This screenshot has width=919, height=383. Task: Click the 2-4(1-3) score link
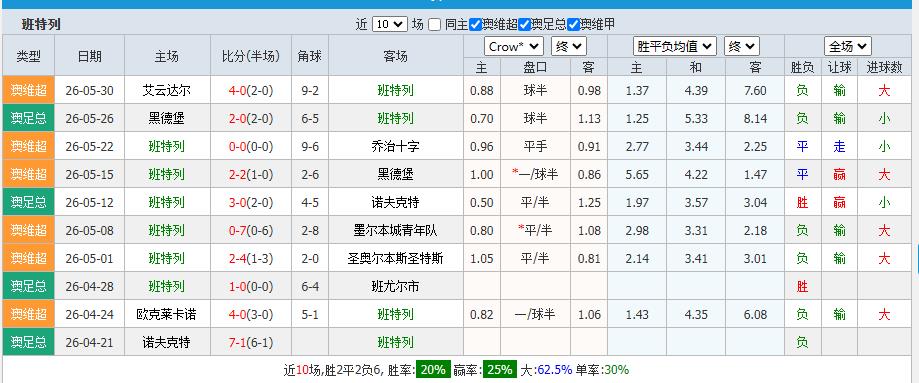251,259
